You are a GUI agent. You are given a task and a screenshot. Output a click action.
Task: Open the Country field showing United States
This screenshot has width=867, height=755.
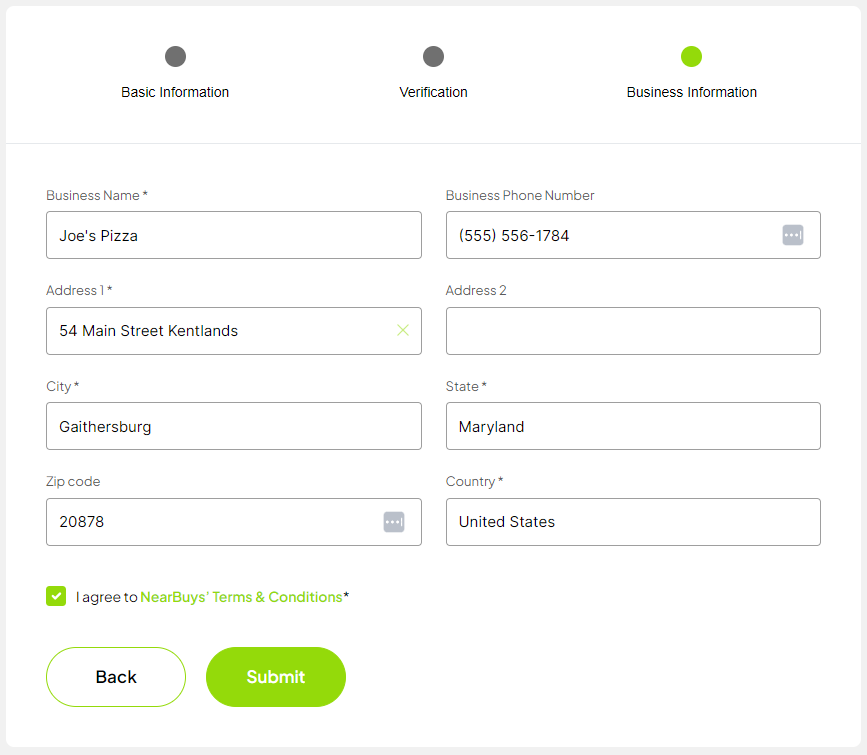(632, 522)
